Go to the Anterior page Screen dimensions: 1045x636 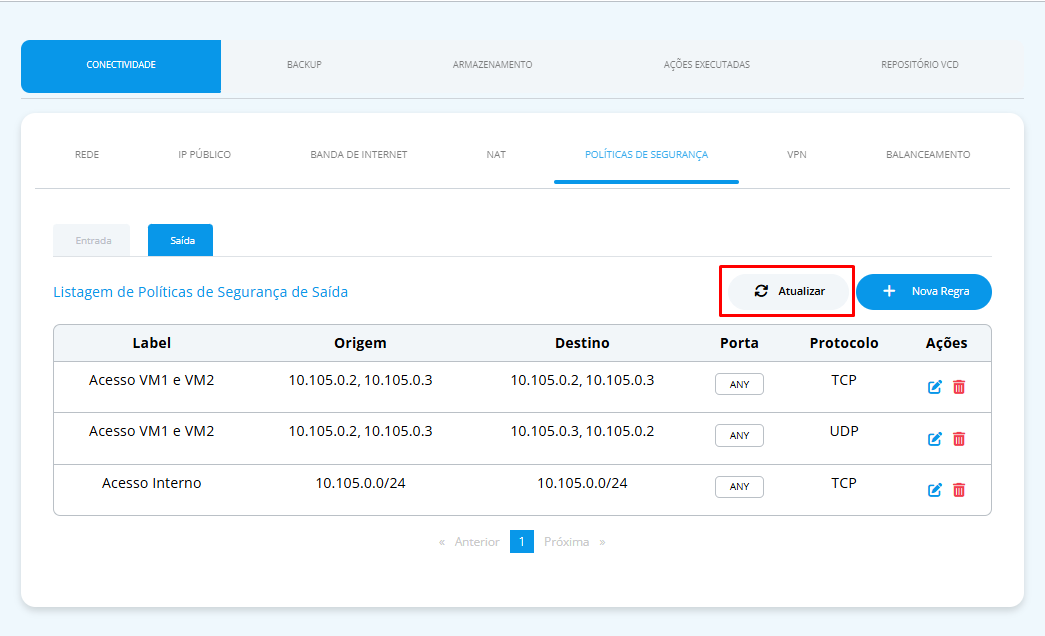(477, 542)
